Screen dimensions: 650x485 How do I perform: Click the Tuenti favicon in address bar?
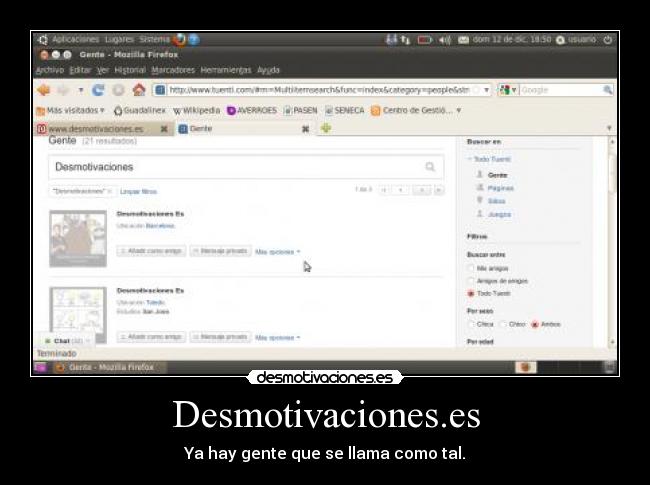pyautogui.click(x=160, y=90)
